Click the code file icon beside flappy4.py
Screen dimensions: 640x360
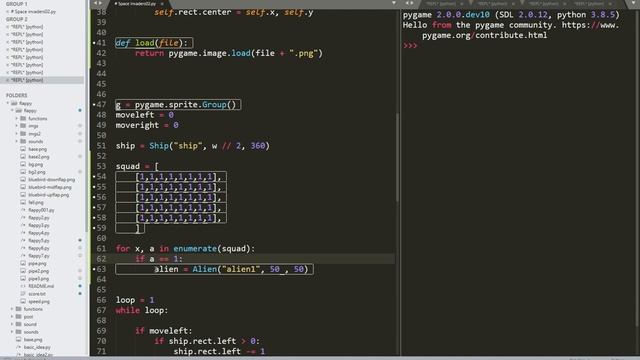tap(23, 233)
